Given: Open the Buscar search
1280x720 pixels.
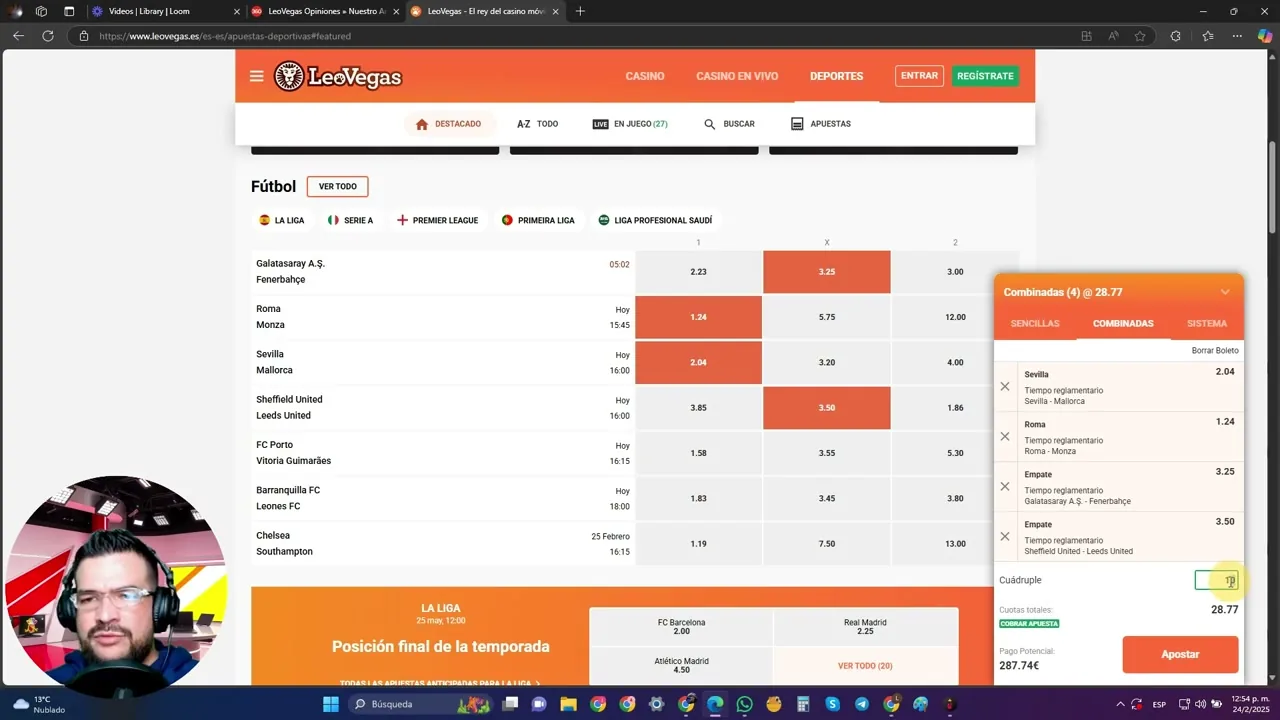Looking at the screenshot, I should (729, 124).
